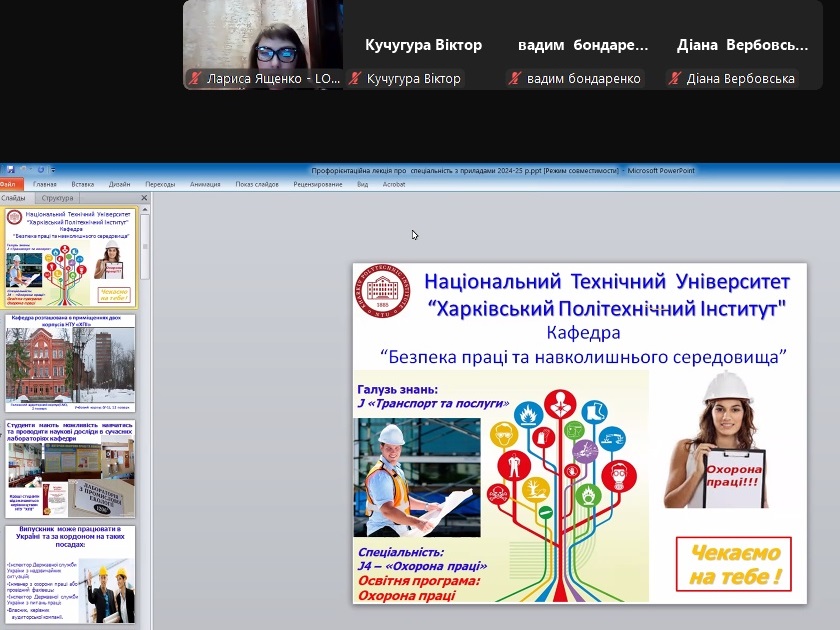The width and height of the screenshot is (840, 630).
Task: Select the Вид ribbon tab
Action: pyautogui.click(x=363, y=184)
